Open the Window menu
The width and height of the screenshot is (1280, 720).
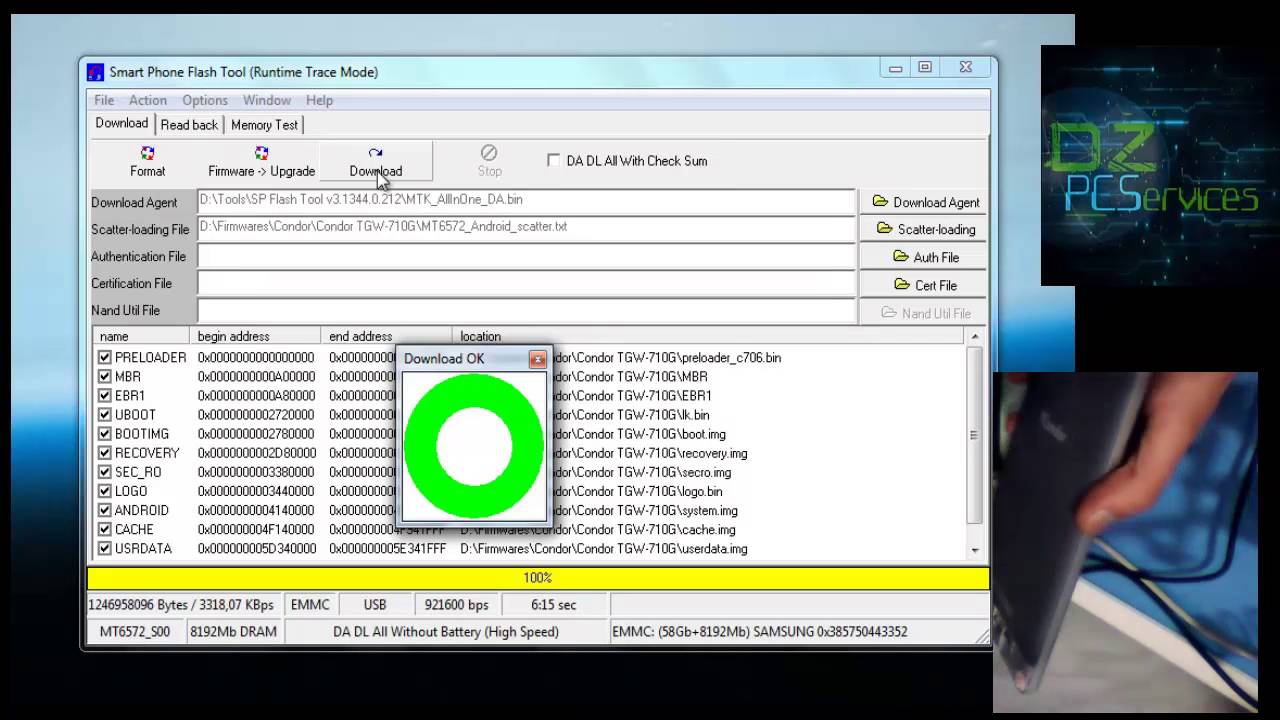[x=267, y=100]
